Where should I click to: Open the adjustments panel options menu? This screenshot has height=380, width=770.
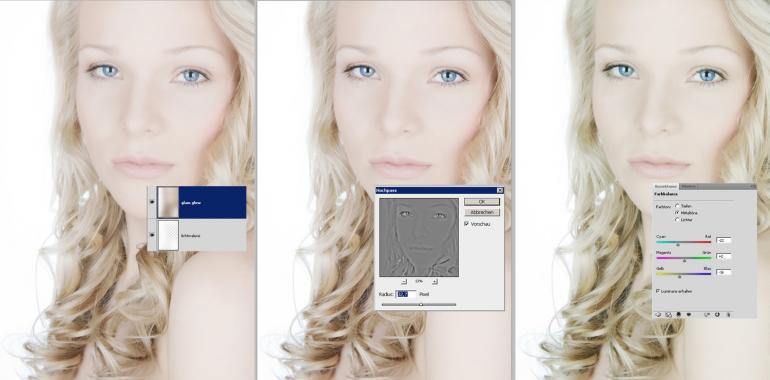click(x=753, y=187)
